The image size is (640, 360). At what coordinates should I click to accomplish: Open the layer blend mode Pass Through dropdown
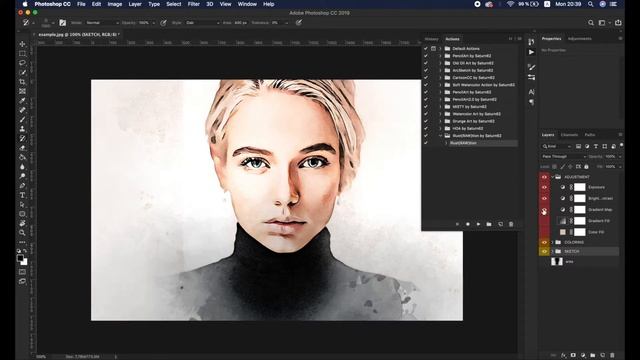click(x=564, y=157)
